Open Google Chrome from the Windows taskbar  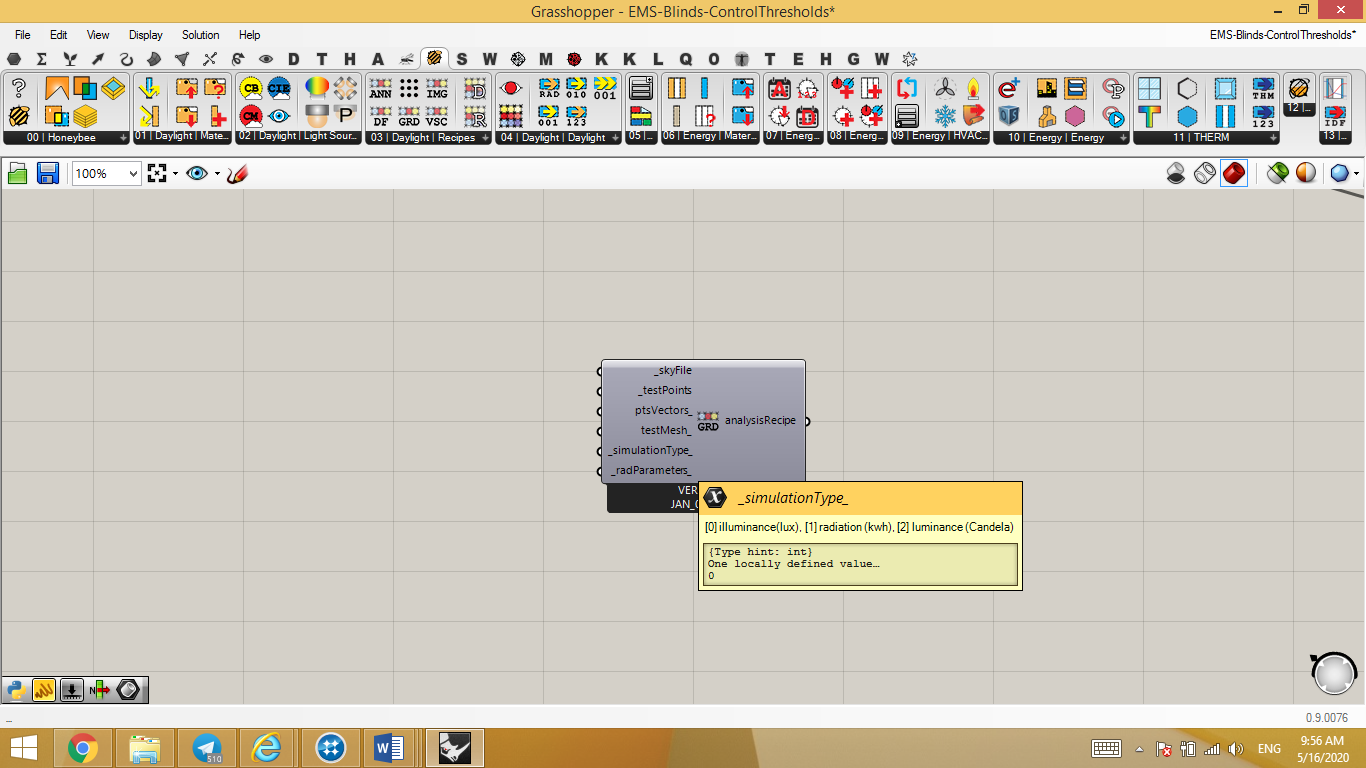coord(83,748)
